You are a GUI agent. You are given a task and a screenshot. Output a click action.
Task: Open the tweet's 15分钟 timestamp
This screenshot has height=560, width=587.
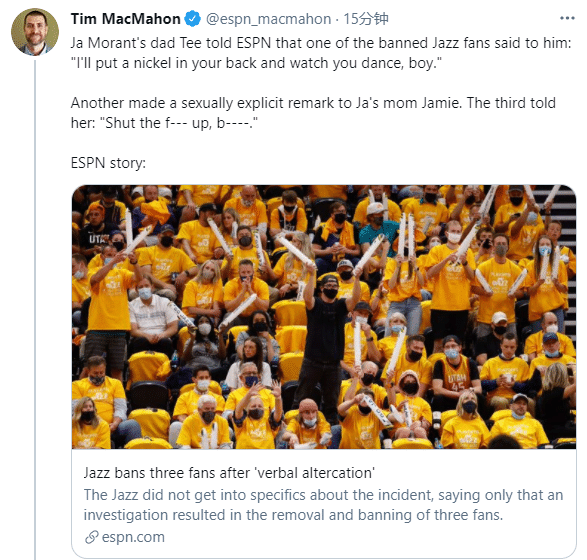coord(366,19)
